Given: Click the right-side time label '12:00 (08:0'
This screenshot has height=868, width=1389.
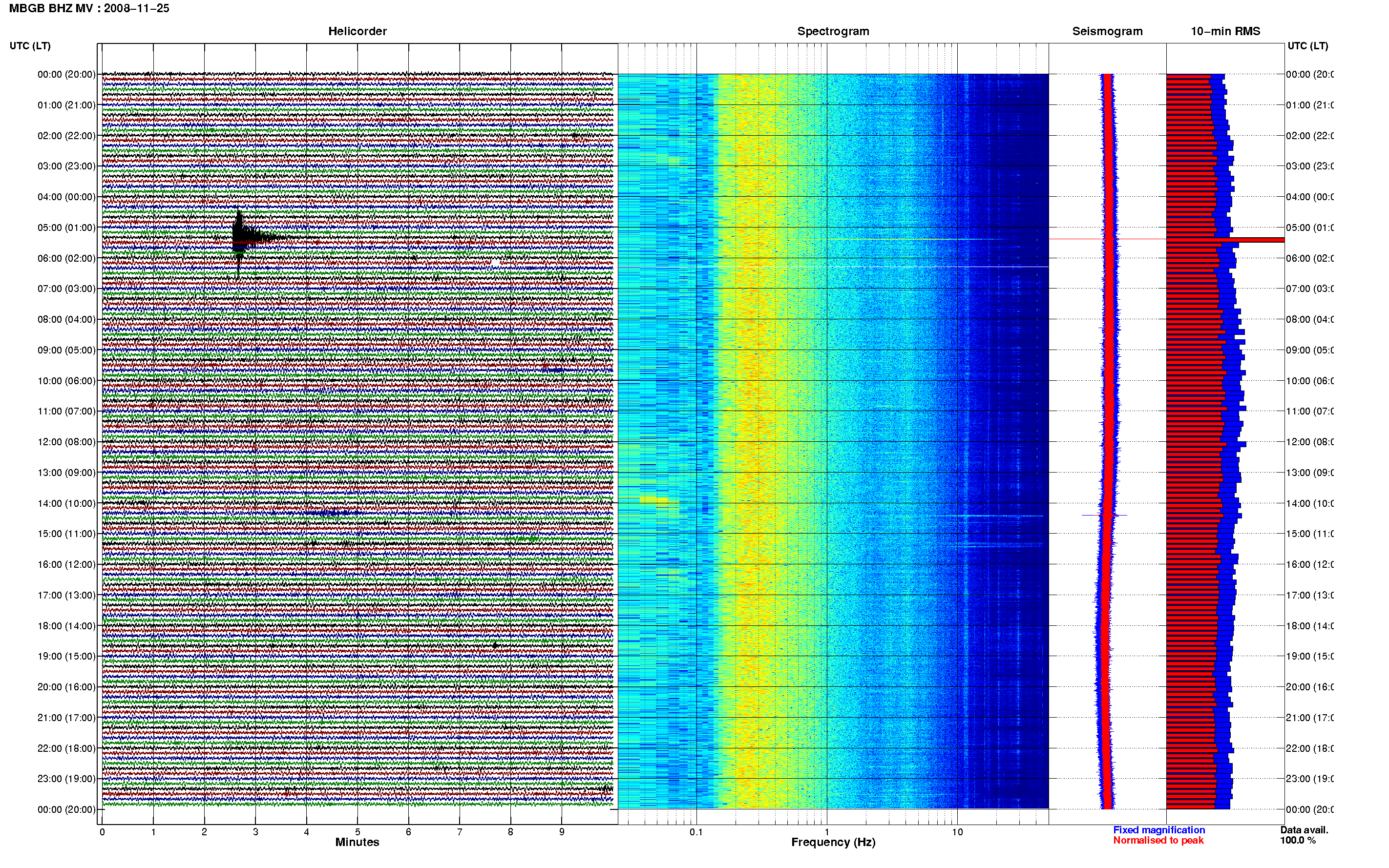Looking at the screenshot, I should pos(1310,441).
